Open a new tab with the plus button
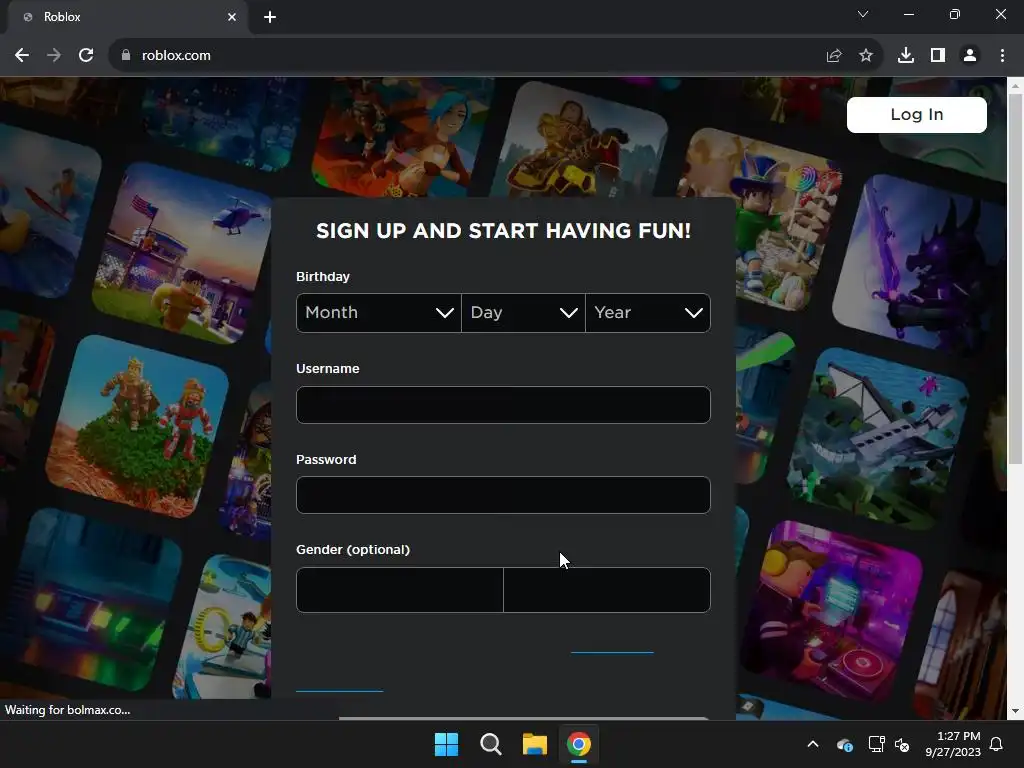 click(270, 17)
